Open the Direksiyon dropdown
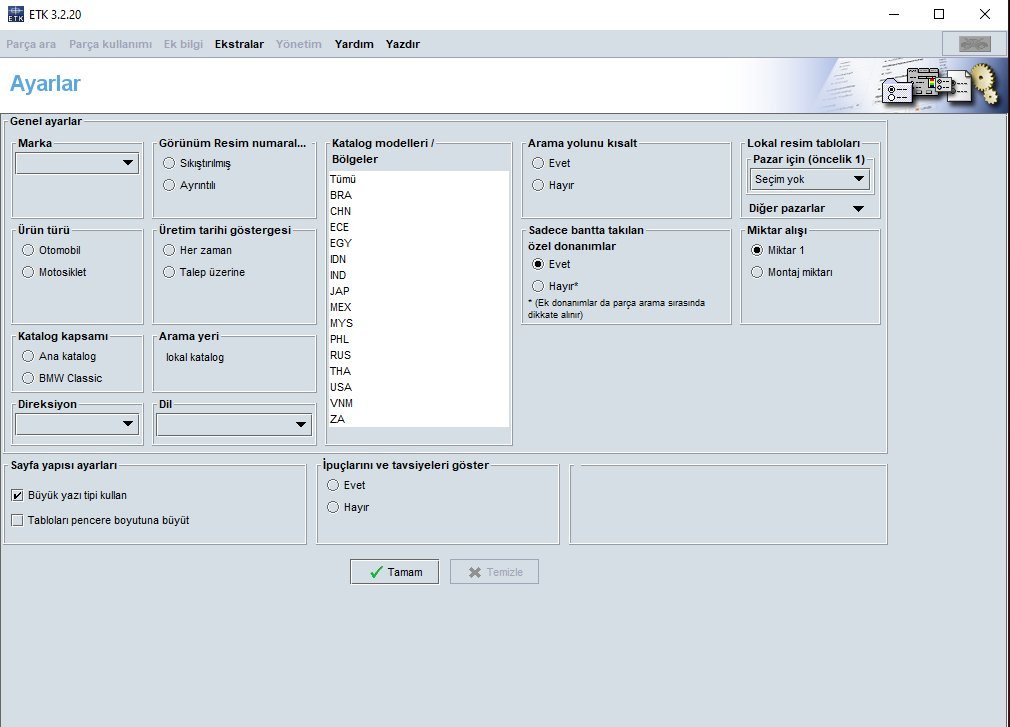This screenshot has height=727, width=1010. tap(77, 424)
